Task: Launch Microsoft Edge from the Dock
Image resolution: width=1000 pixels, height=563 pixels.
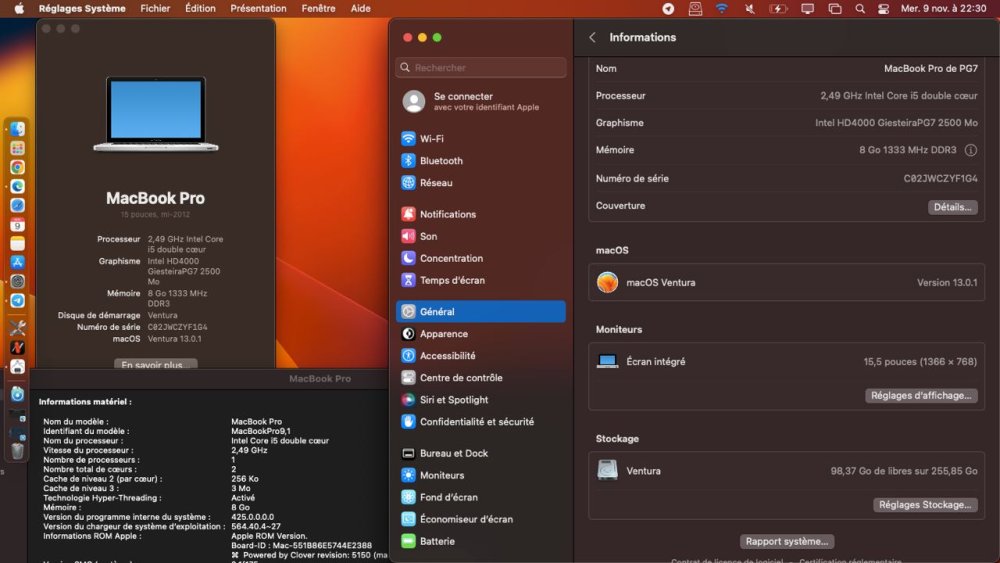Action: click(x=17, y=186)
